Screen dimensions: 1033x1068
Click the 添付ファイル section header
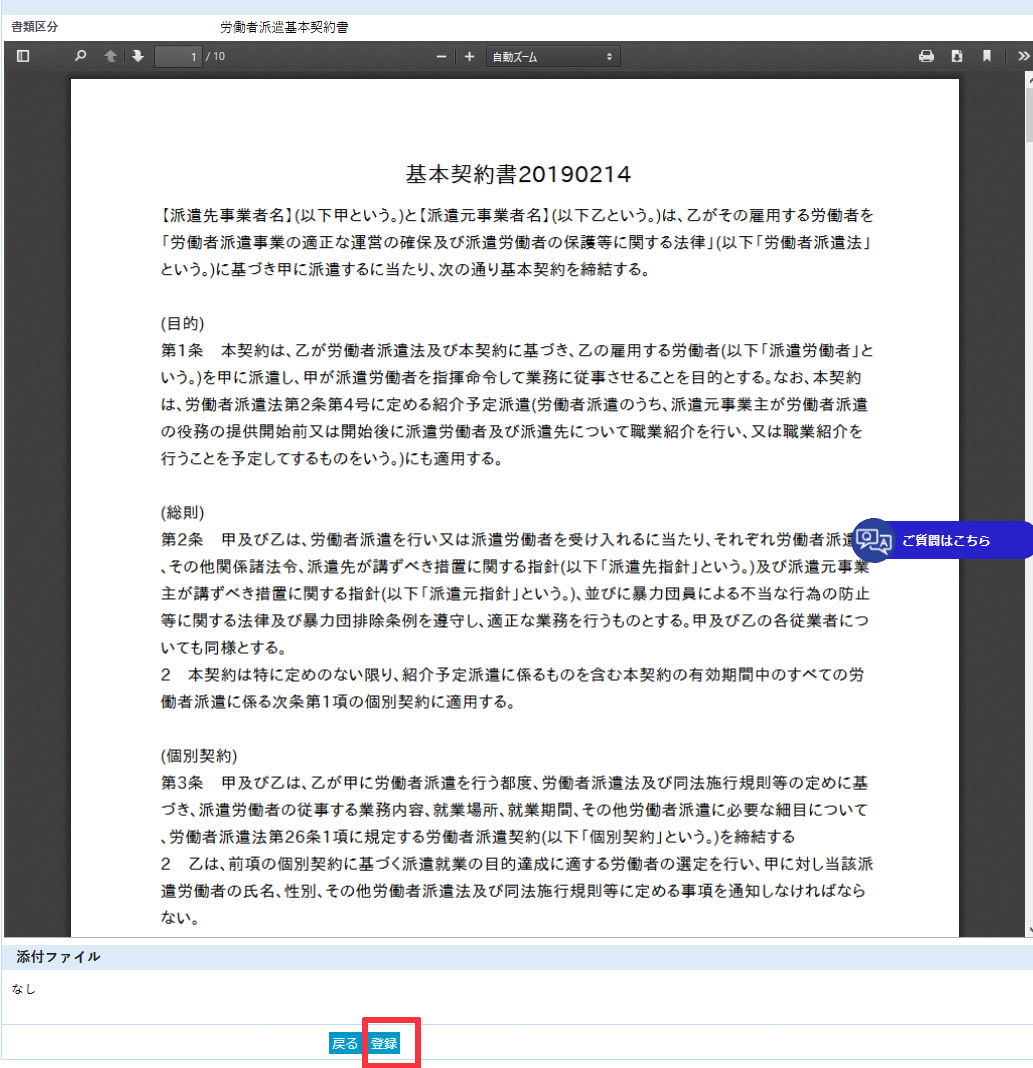coord(59,957)
